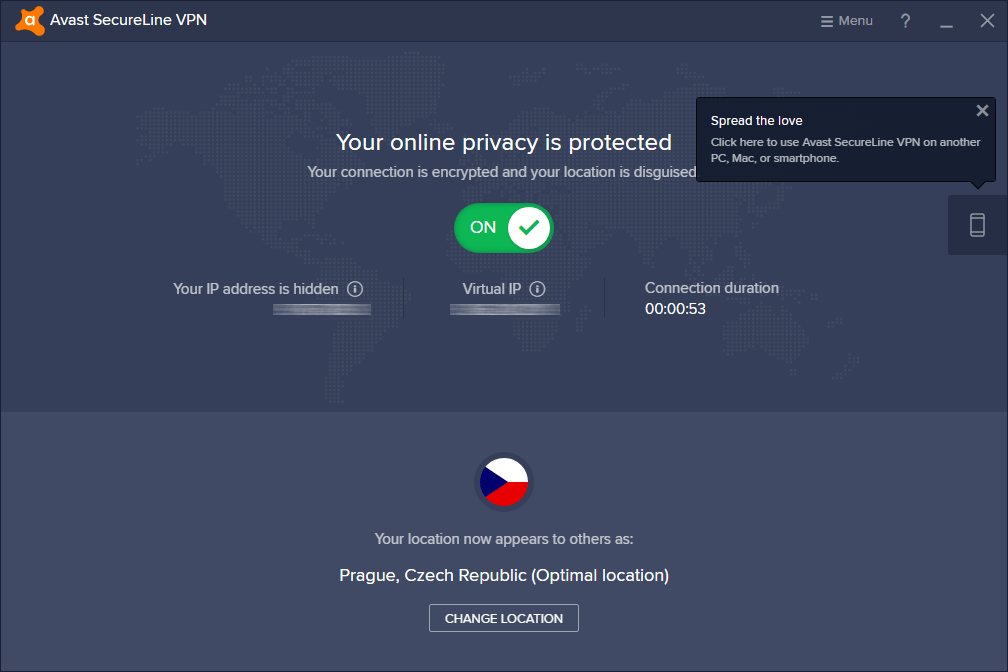The width and height of the screenshot is (1008, 672).
Task: Click the blurred Virtual IP address value
Action: [505, 309]
